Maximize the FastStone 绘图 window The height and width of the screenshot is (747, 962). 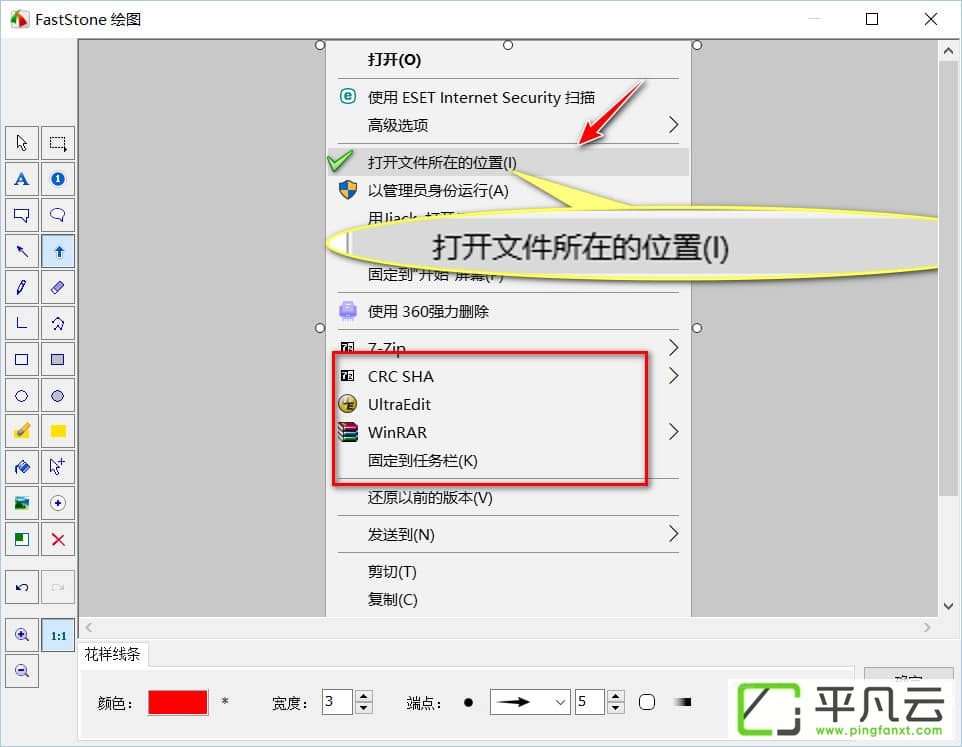click(872, 19)
